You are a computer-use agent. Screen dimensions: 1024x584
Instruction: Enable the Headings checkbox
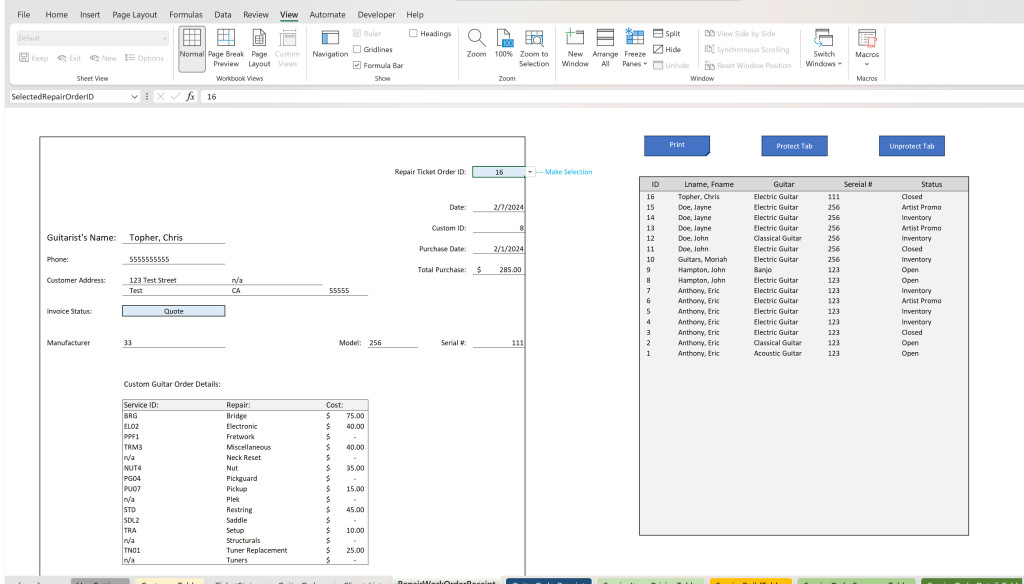pyautogui.click(x=413, y=33)
